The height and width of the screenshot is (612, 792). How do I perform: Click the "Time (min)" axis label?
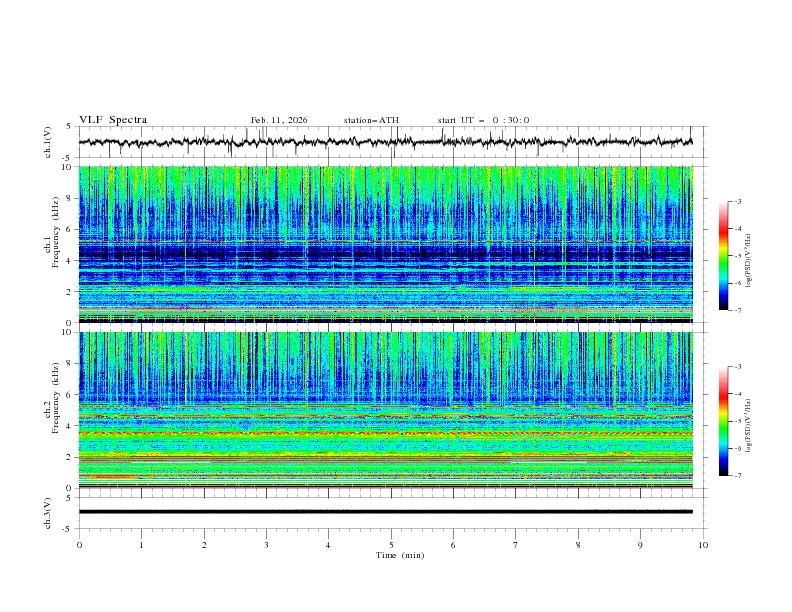pos(400,555)
